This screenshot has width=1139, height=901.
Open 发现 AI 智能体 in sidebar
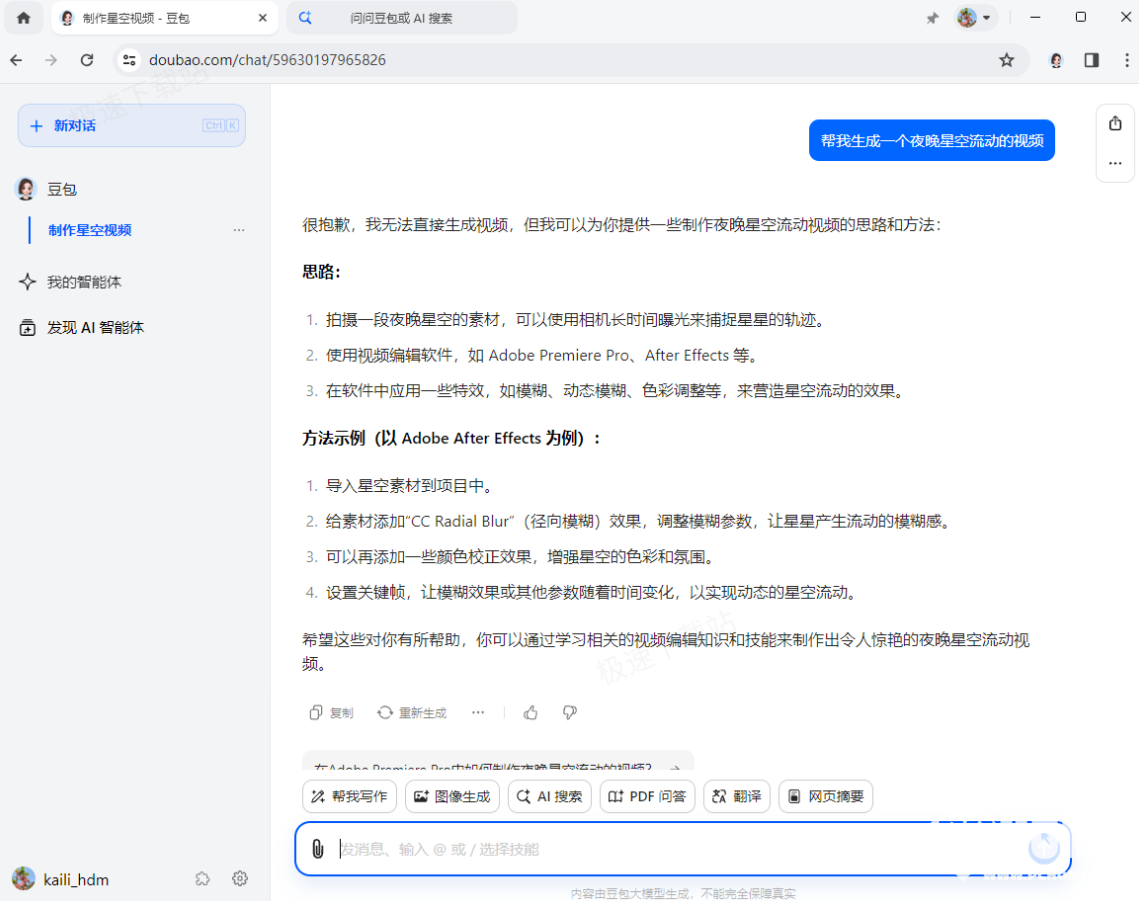95,327
